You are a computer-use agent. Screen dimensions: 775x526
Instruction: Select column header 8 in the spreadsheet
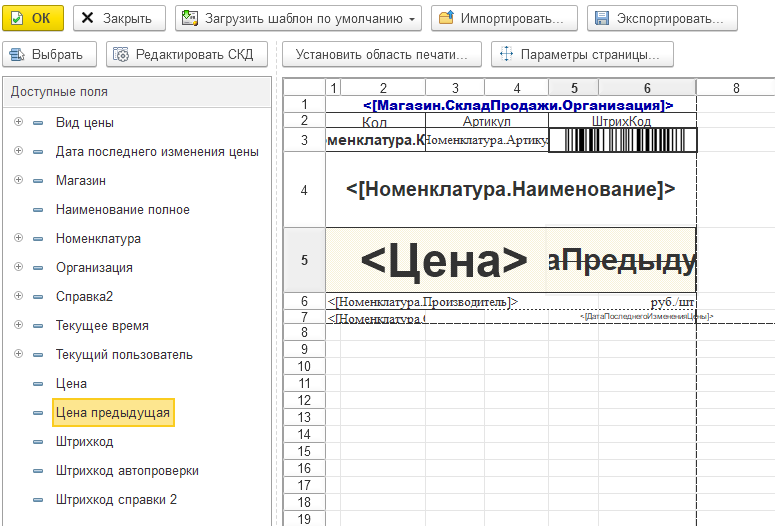coord(735,88)
